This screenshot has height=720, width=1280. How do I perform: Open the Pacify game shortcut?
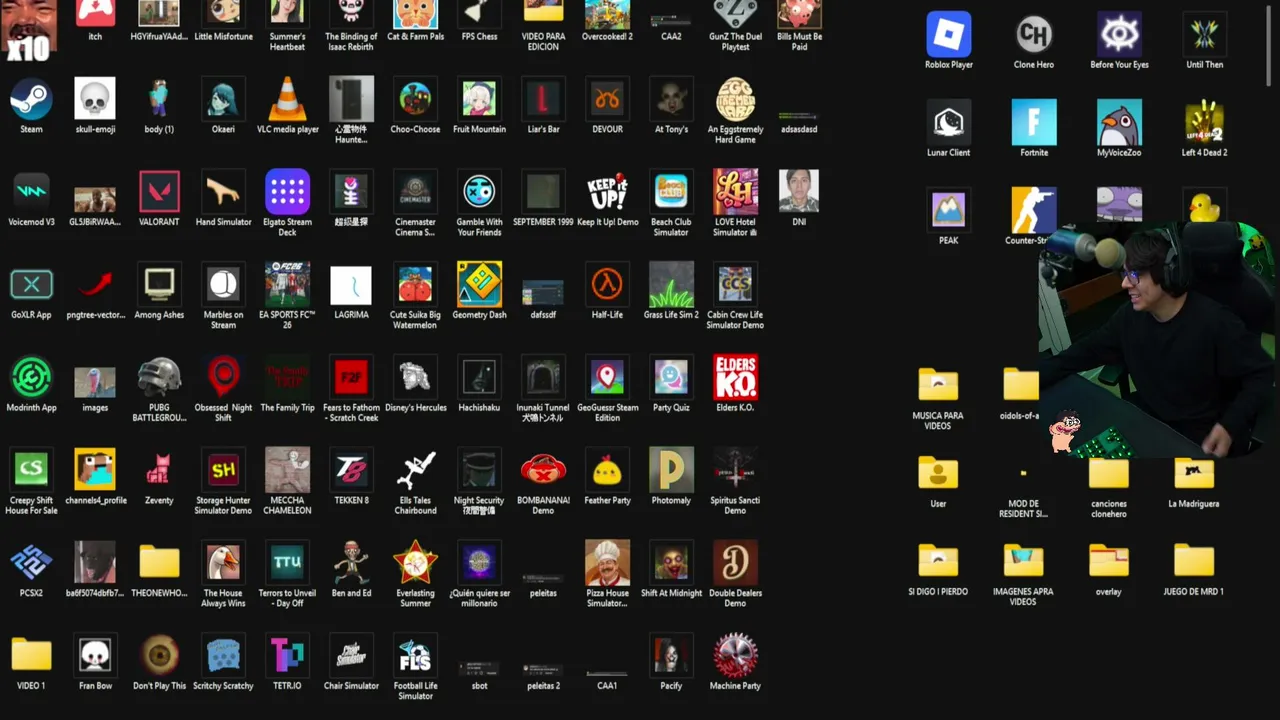671,656
